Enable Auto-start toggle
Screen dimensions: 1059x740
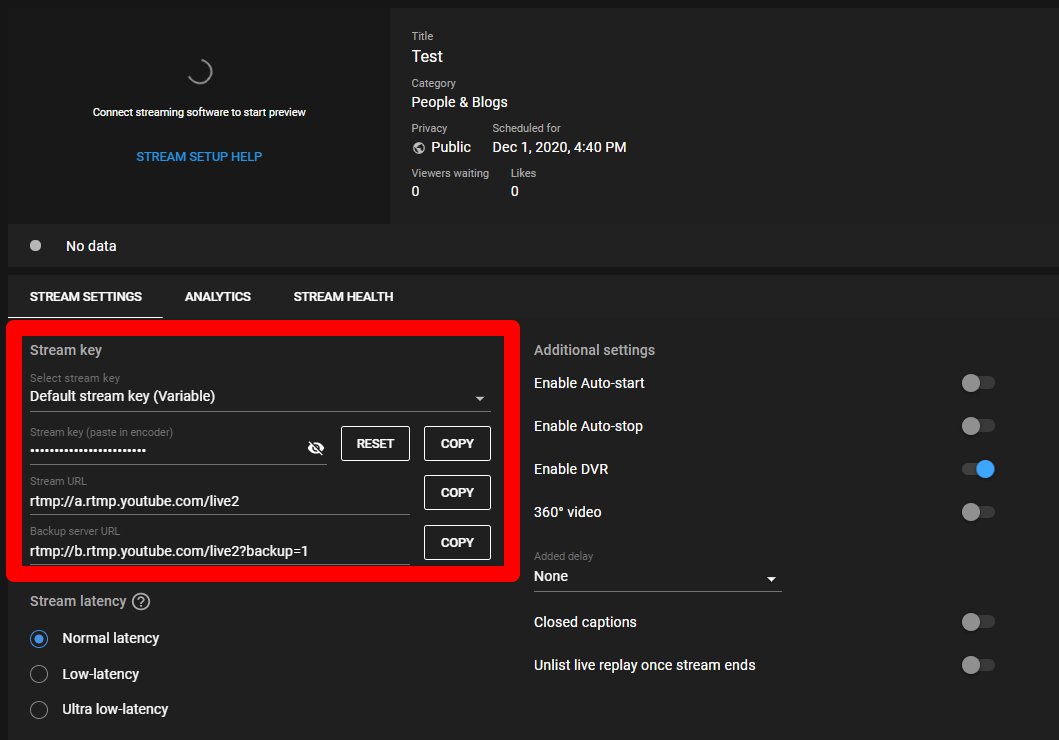coord(977,383)
